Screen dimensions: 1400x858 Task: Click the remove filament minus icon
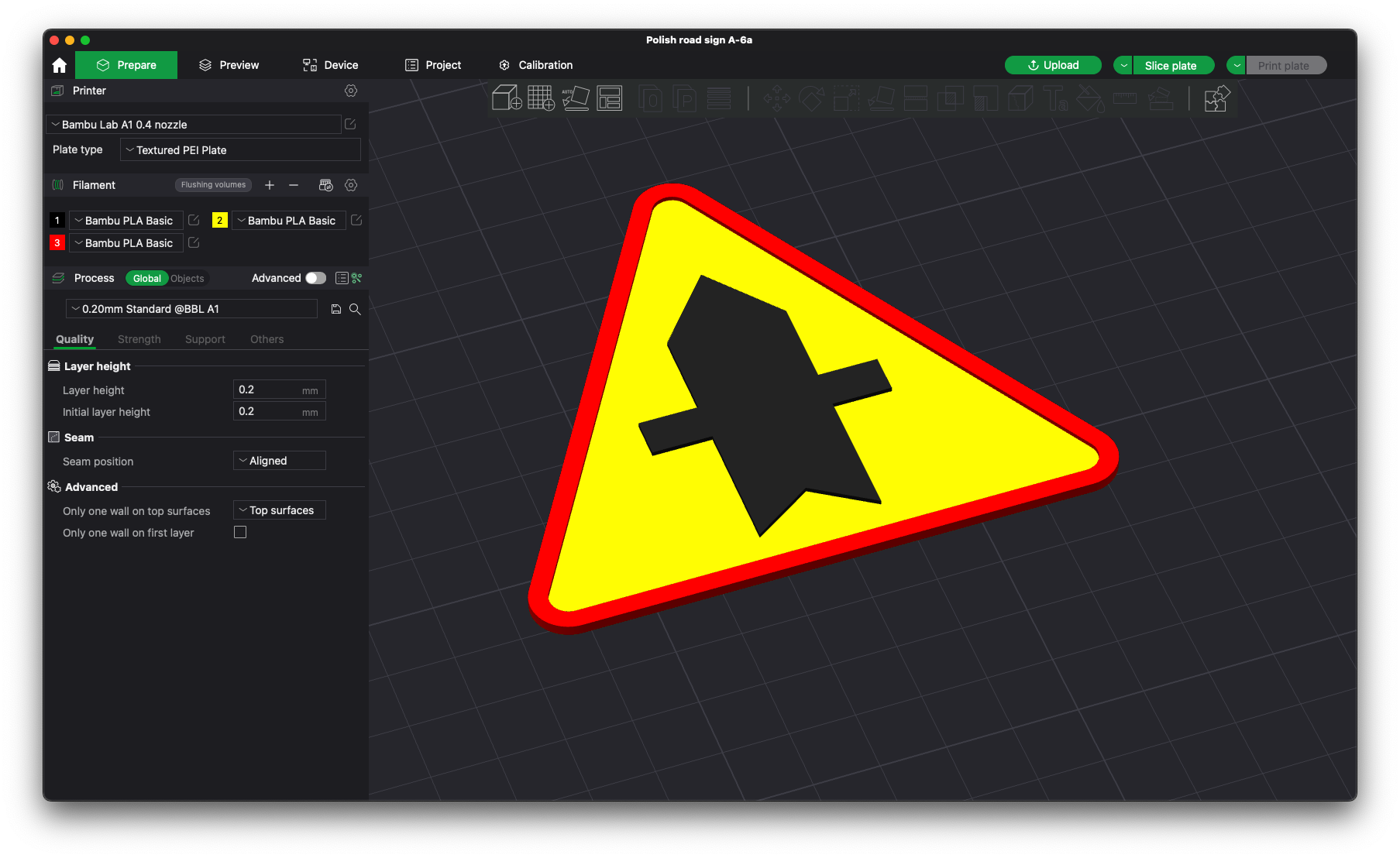click(294, 185)
